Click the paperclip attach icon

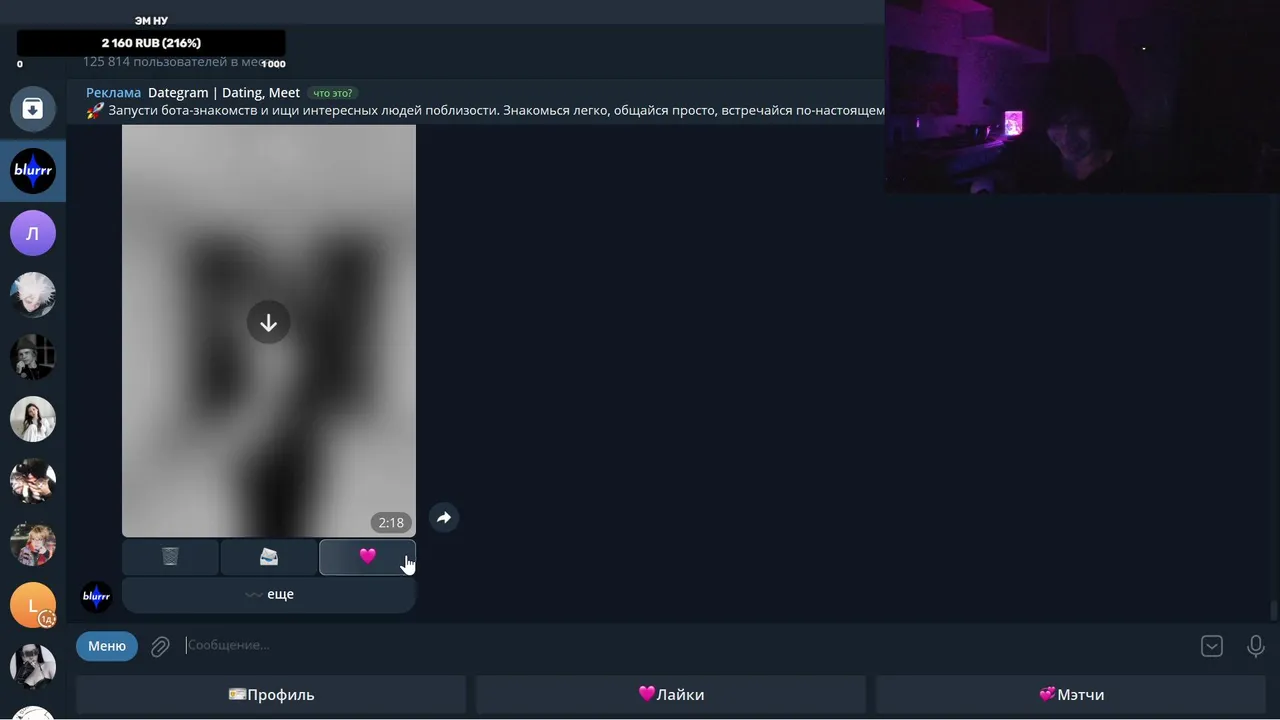pyautogui.click(x=160, y=646)
